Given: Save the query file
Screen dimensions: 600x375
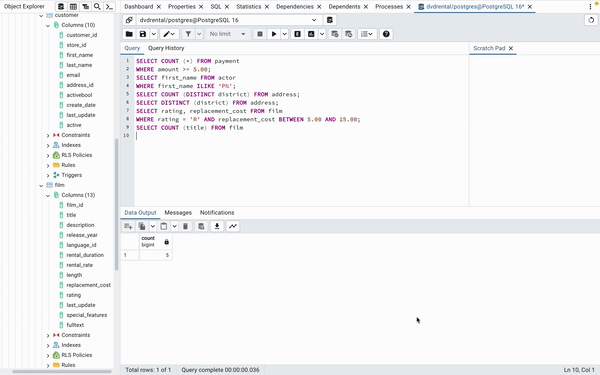Looking at the screenshot, I should (x=143, y=34).
